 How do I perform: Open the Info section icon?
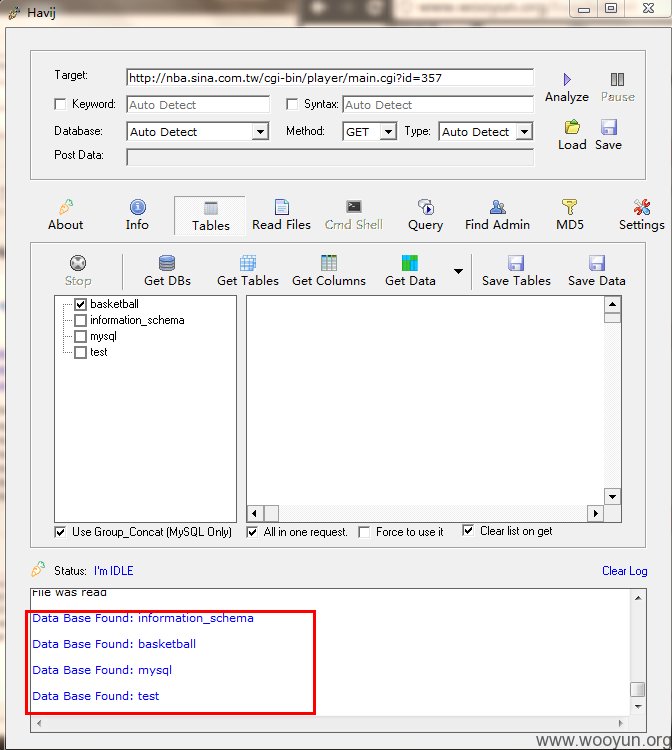138,207
